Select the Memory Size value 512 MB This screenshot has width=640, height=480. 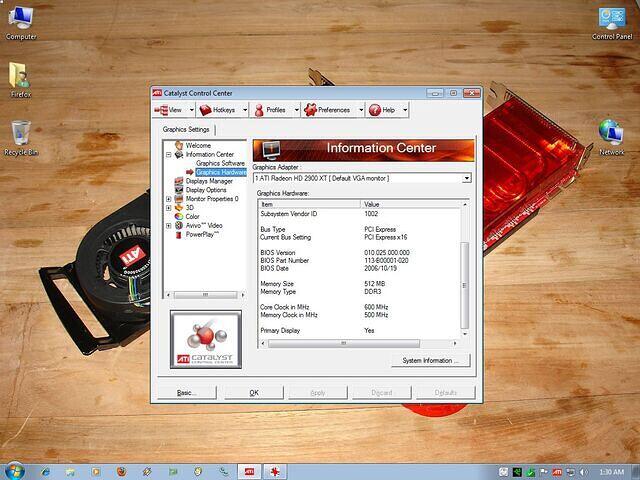tap(375, 284)
